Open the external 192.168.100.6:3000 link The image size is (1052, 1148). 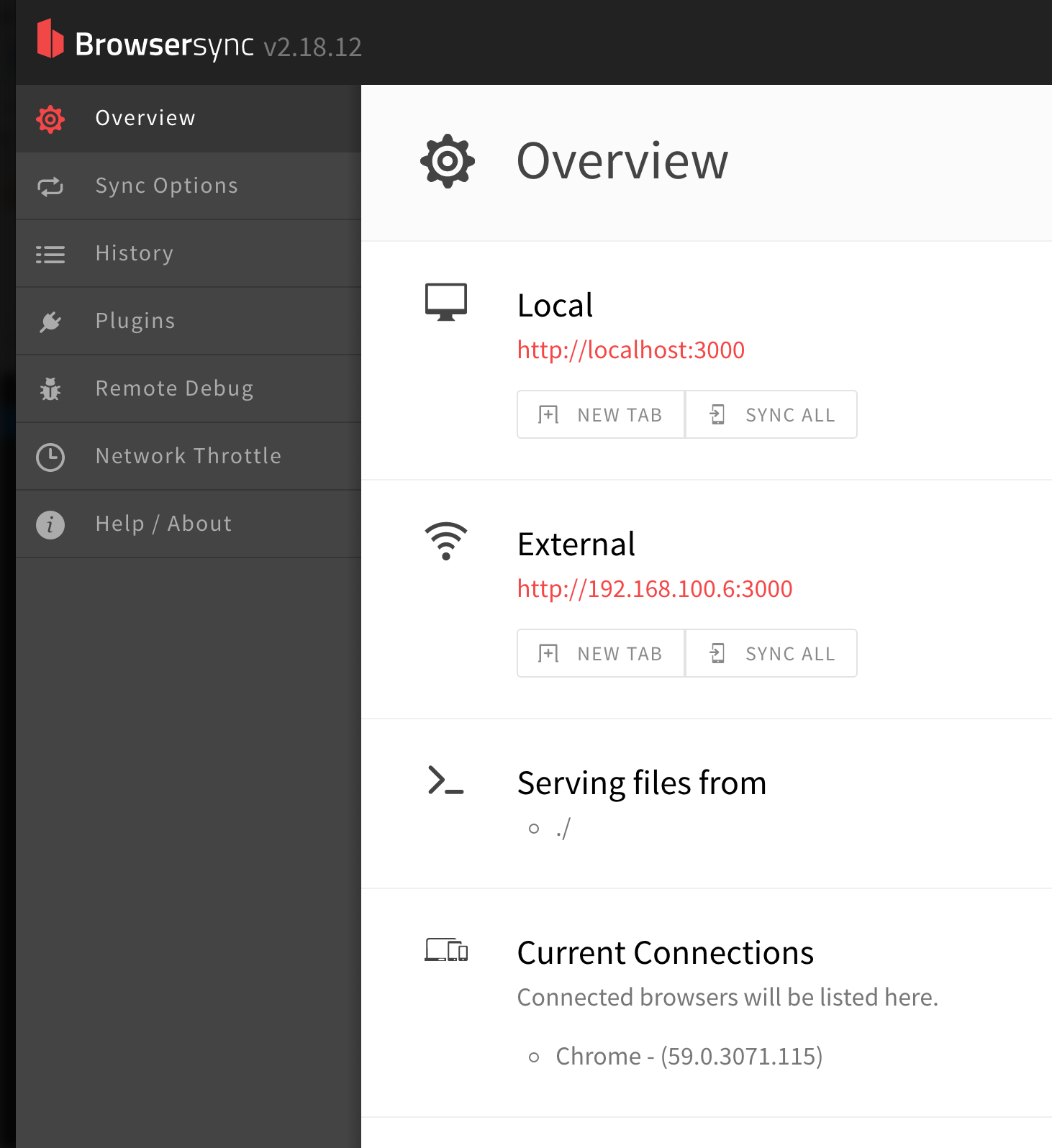(x=655, y=589)
